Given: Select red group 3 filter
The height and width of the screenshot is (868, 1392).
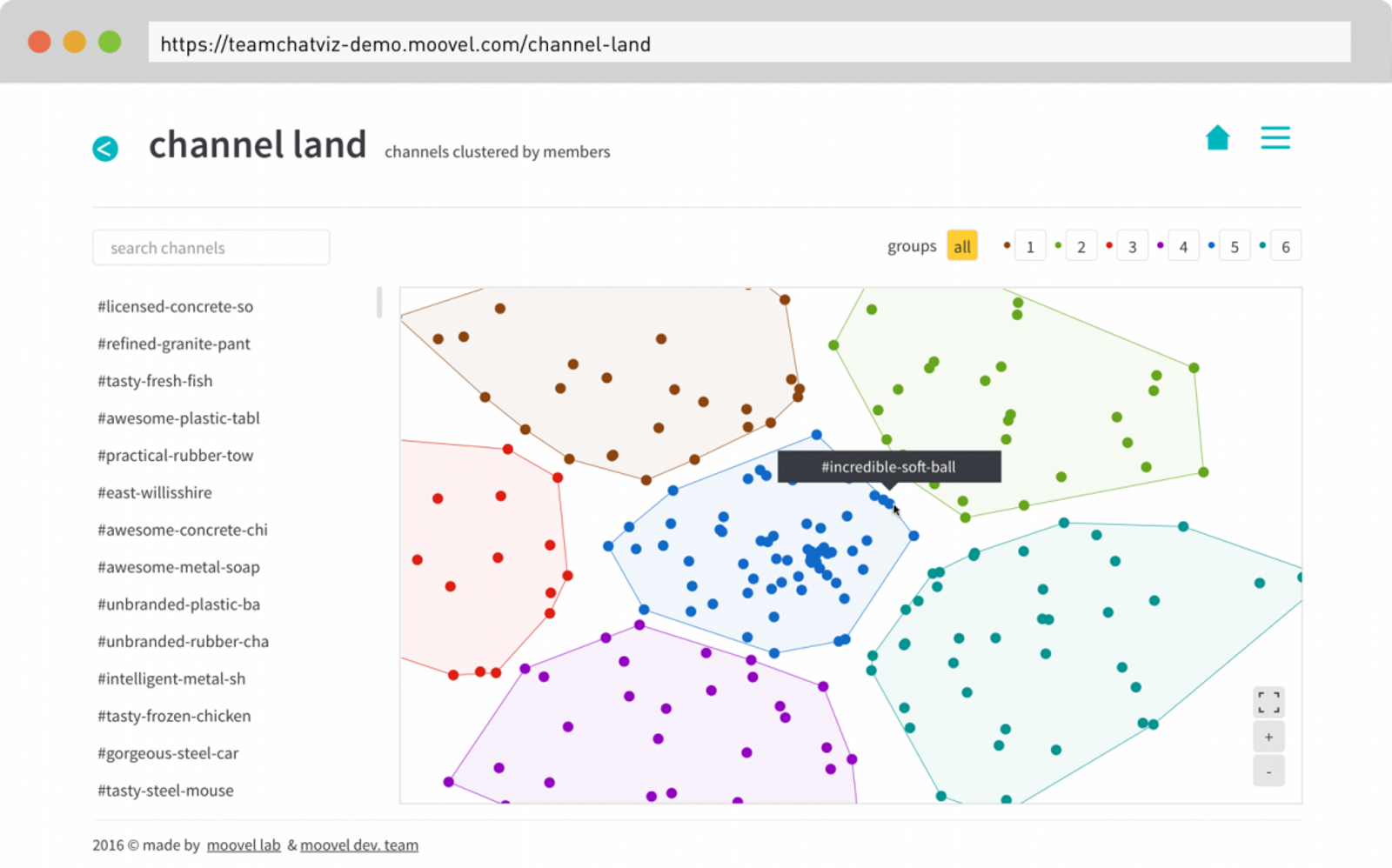Looking at the screenshot, I should click(x=1132, y=246).
